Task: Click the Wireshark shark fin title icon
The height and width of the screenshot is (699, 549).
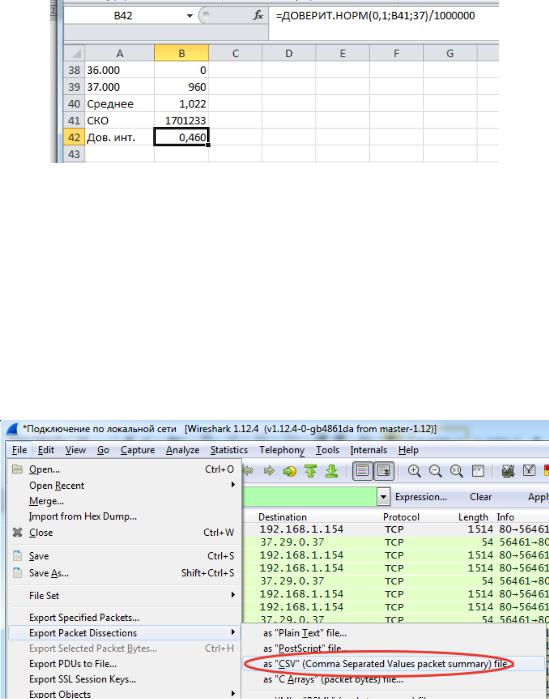Action: [x=12, y=429]
